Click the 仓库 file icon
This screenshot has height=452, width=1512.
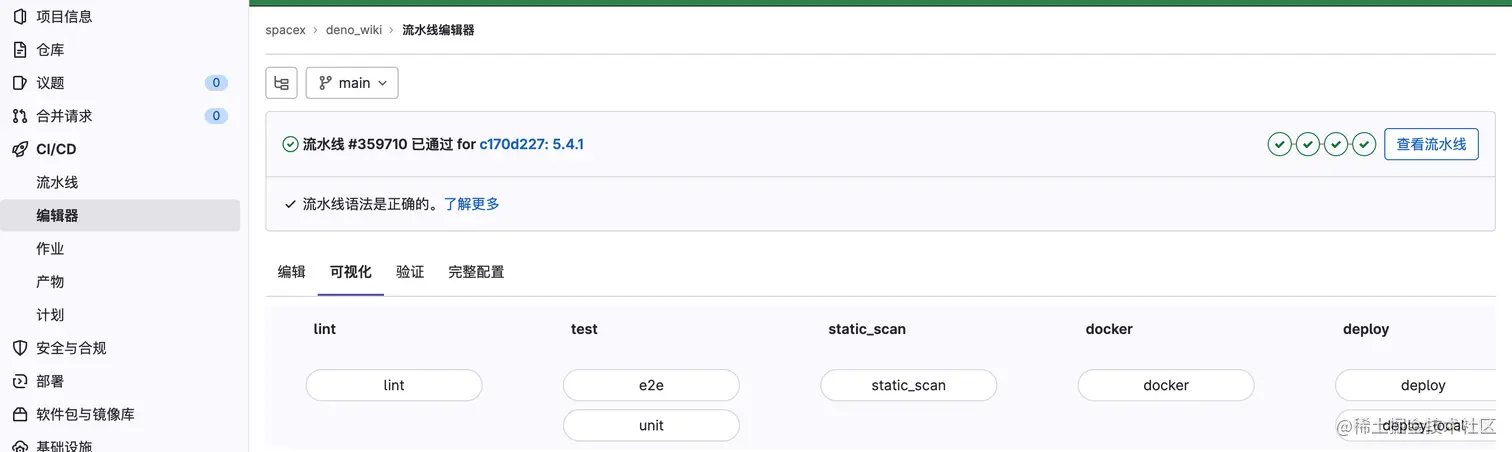point(19,49)
